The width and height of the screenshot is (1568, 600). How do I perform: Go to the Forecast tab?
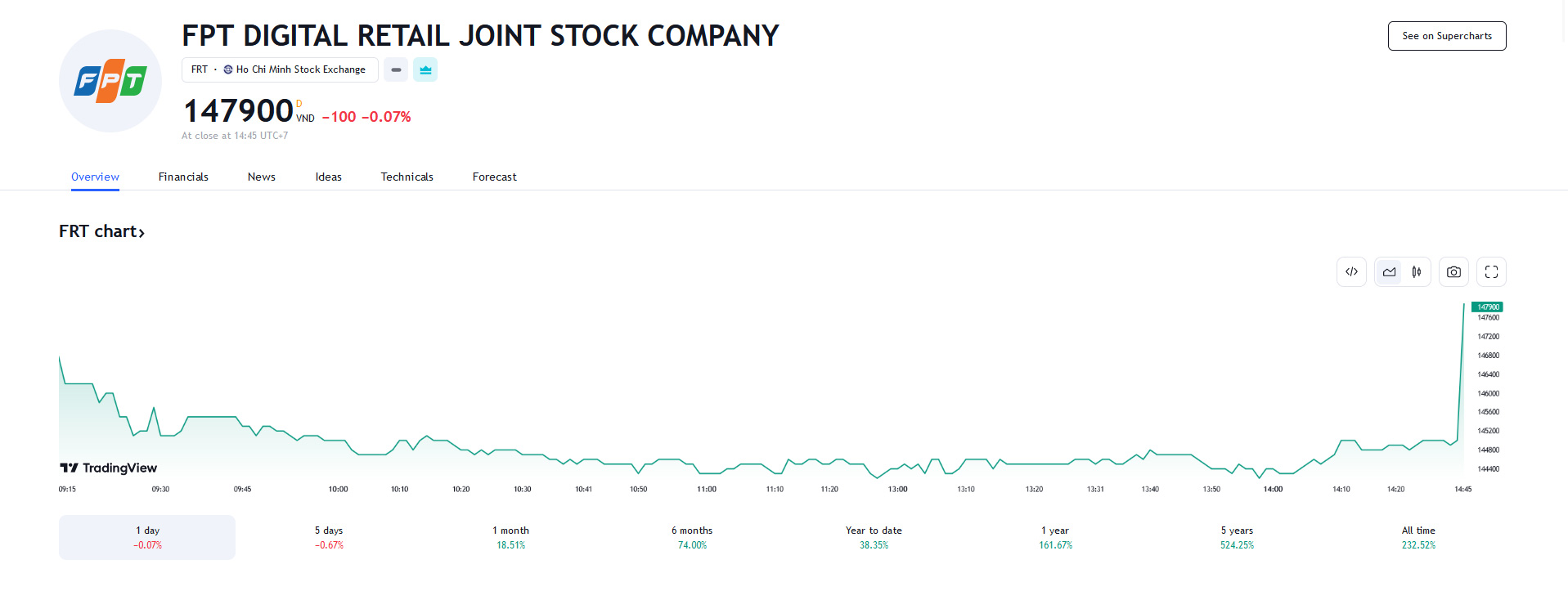[494, 177]
